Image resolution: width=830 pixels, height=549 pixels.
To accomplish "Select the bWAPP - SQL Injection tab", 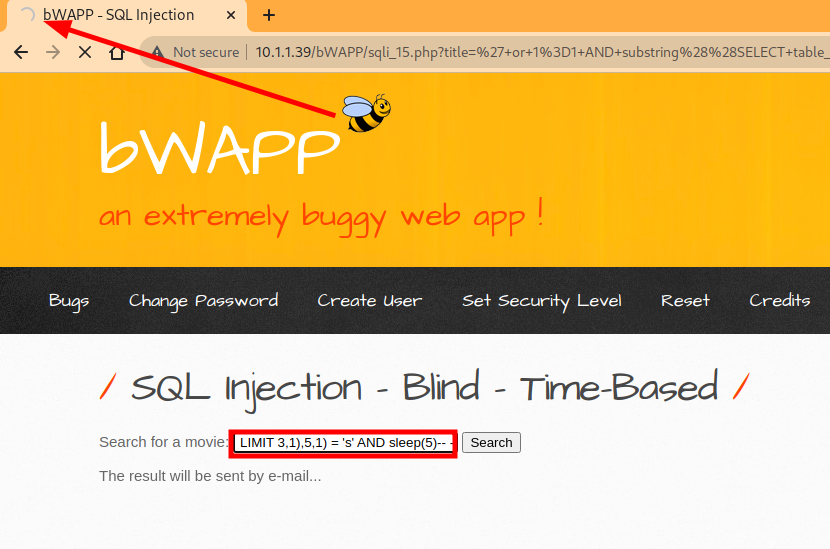I will [x=126, y=15].
